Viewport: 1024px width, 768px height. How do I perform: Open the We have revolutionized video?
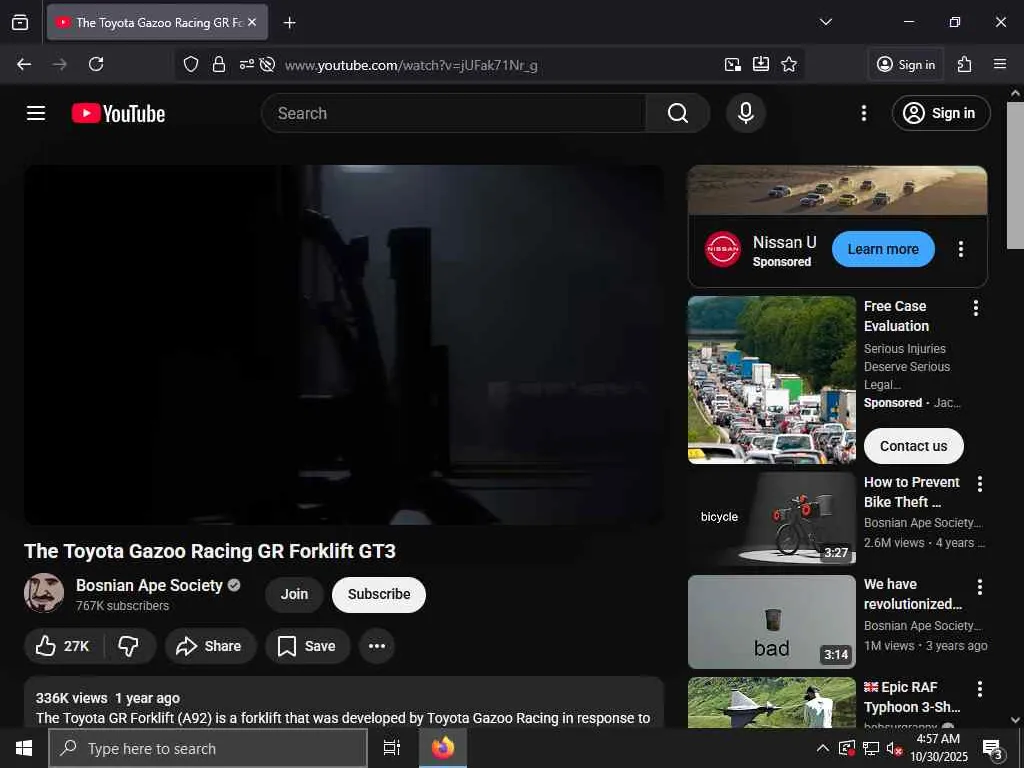coord(912,594)
